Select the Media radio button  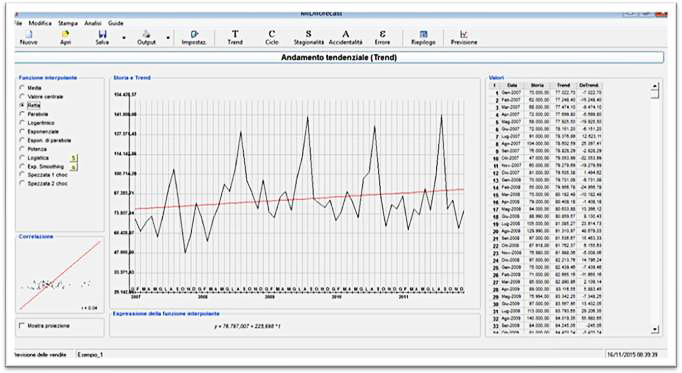22,88
